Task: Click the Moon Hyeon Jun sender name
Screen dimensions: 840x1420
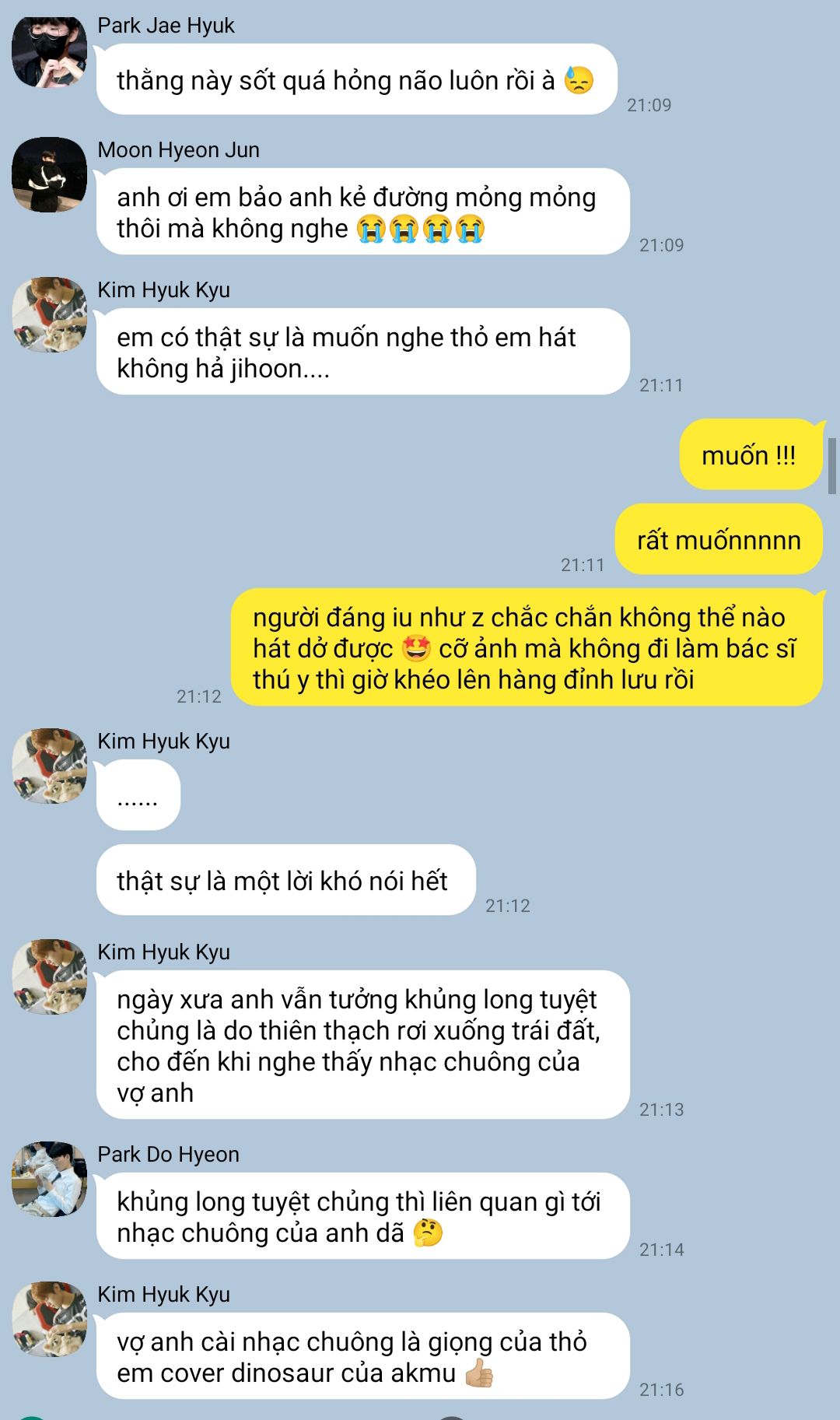Action: [178, 150]
